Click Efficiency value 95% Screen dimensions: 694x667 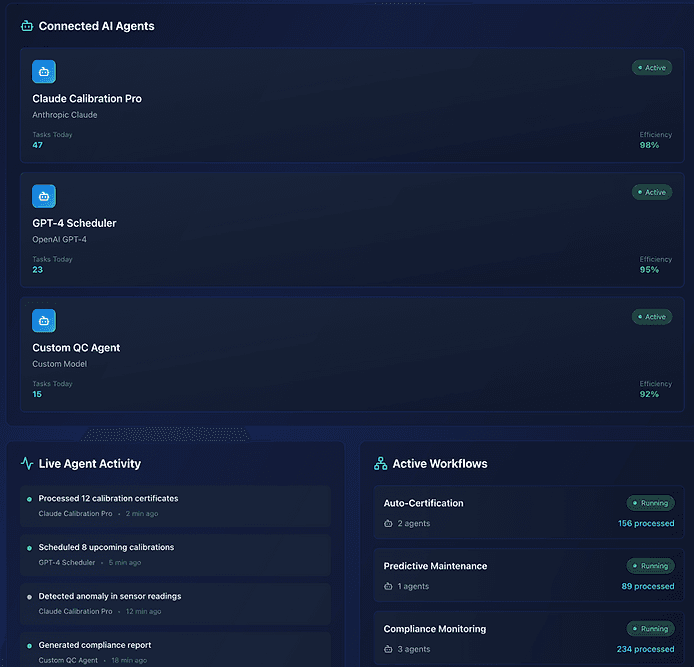649,270
